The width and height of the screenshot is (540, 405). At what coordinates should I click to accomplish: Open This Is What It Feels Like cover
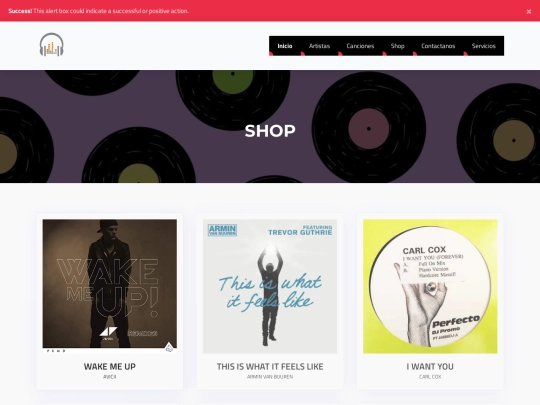click(x=270, y=286)
